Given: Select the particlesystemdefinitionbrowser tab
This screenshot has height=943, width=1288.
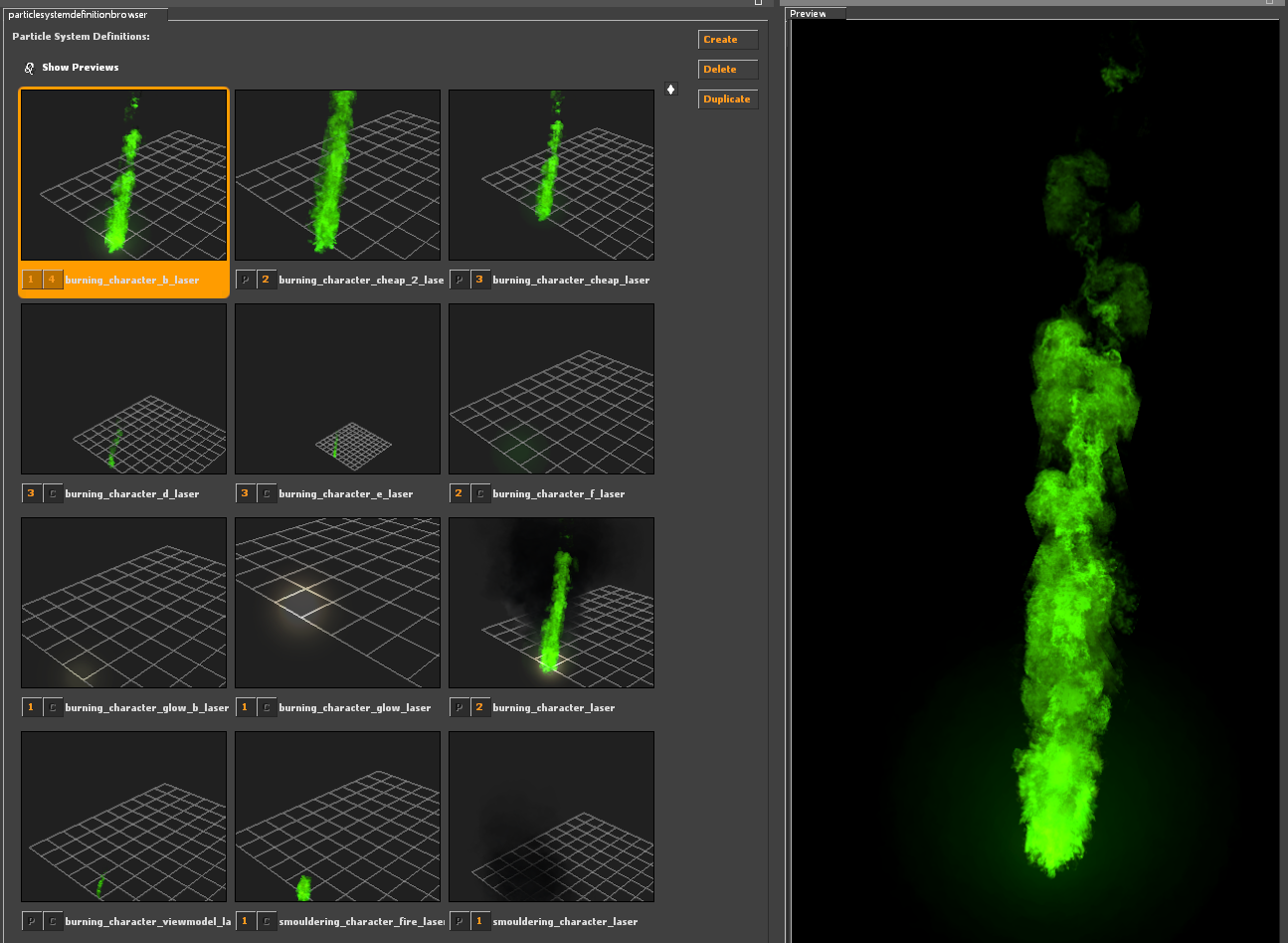Looking at the screenshot, I should [x=85, y=14].
